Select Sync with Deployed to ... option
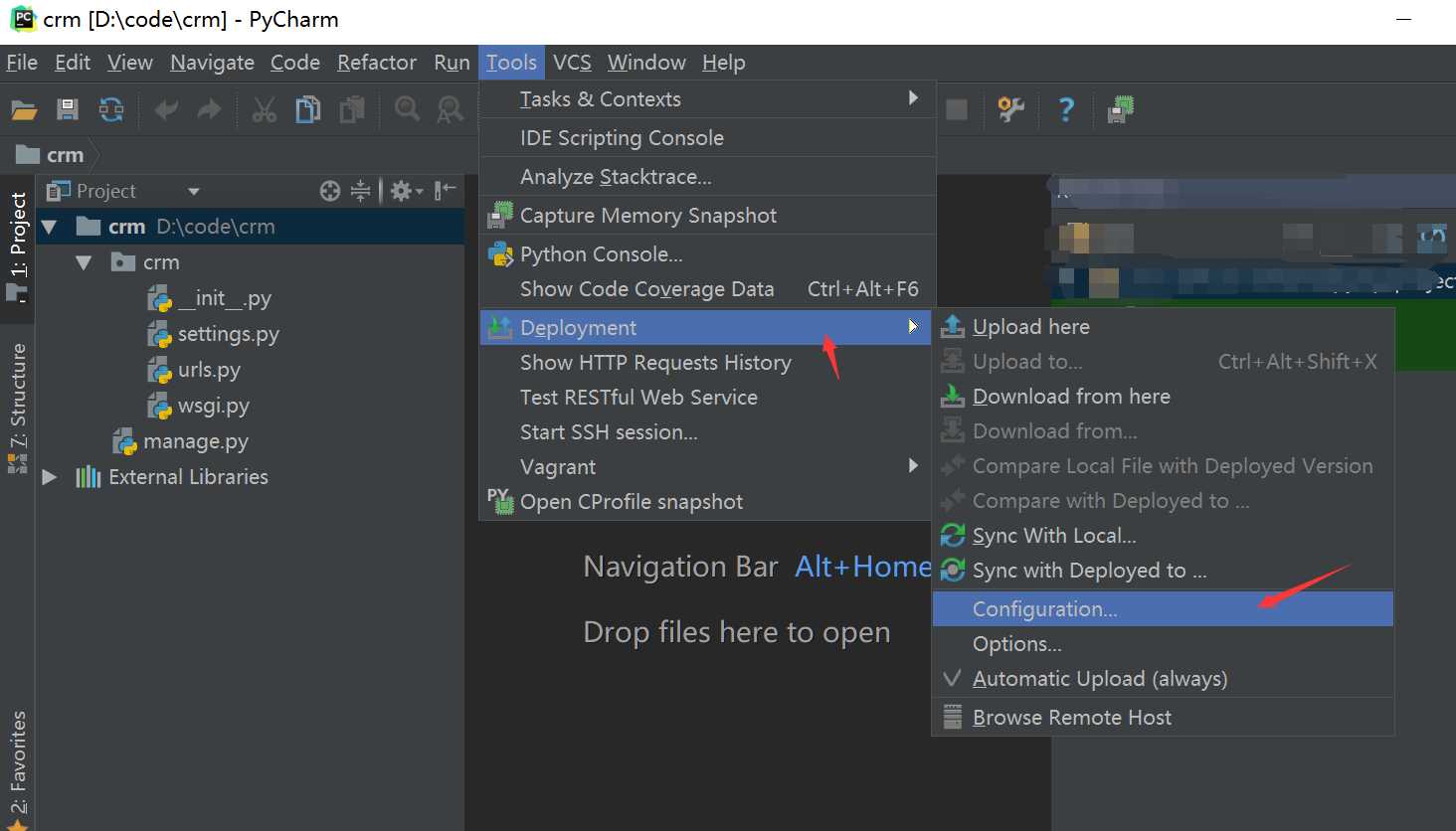 click(x=1163, y=571)
